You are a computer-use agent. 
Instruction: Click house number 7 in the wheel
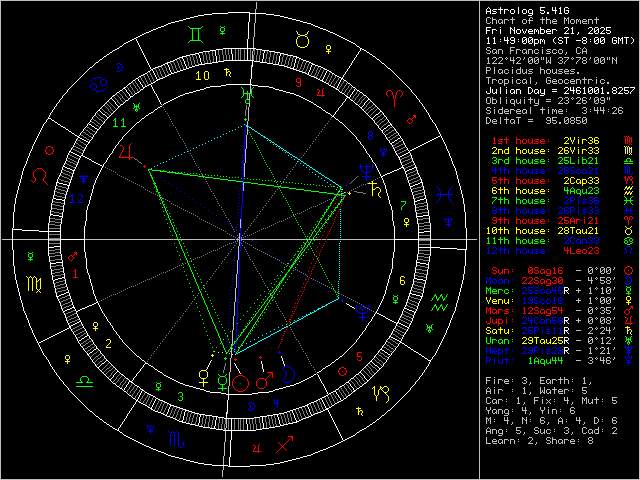click(403, 205)
